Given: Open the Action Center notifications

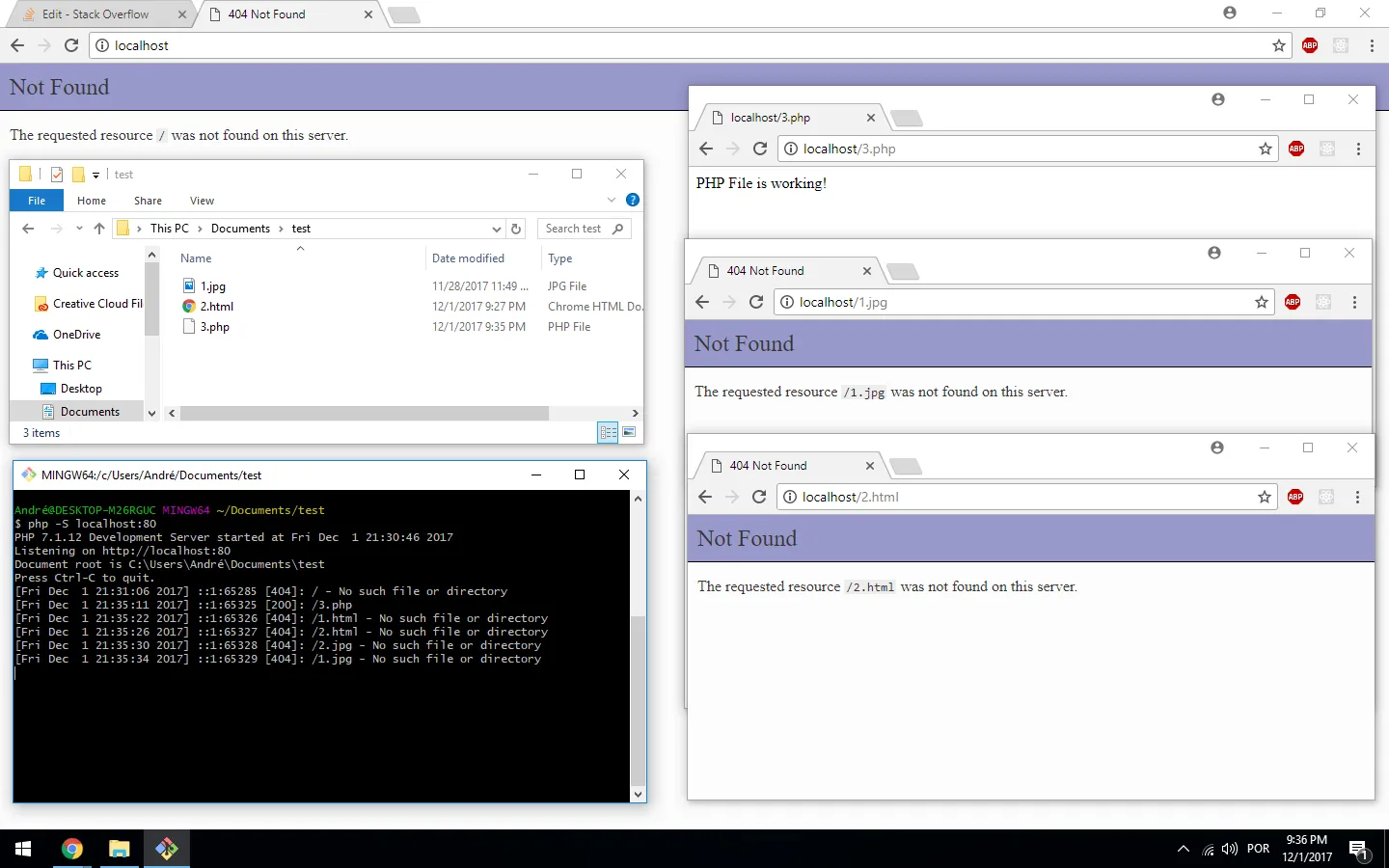Looking at the screenshot, I should click(1359, 850).
